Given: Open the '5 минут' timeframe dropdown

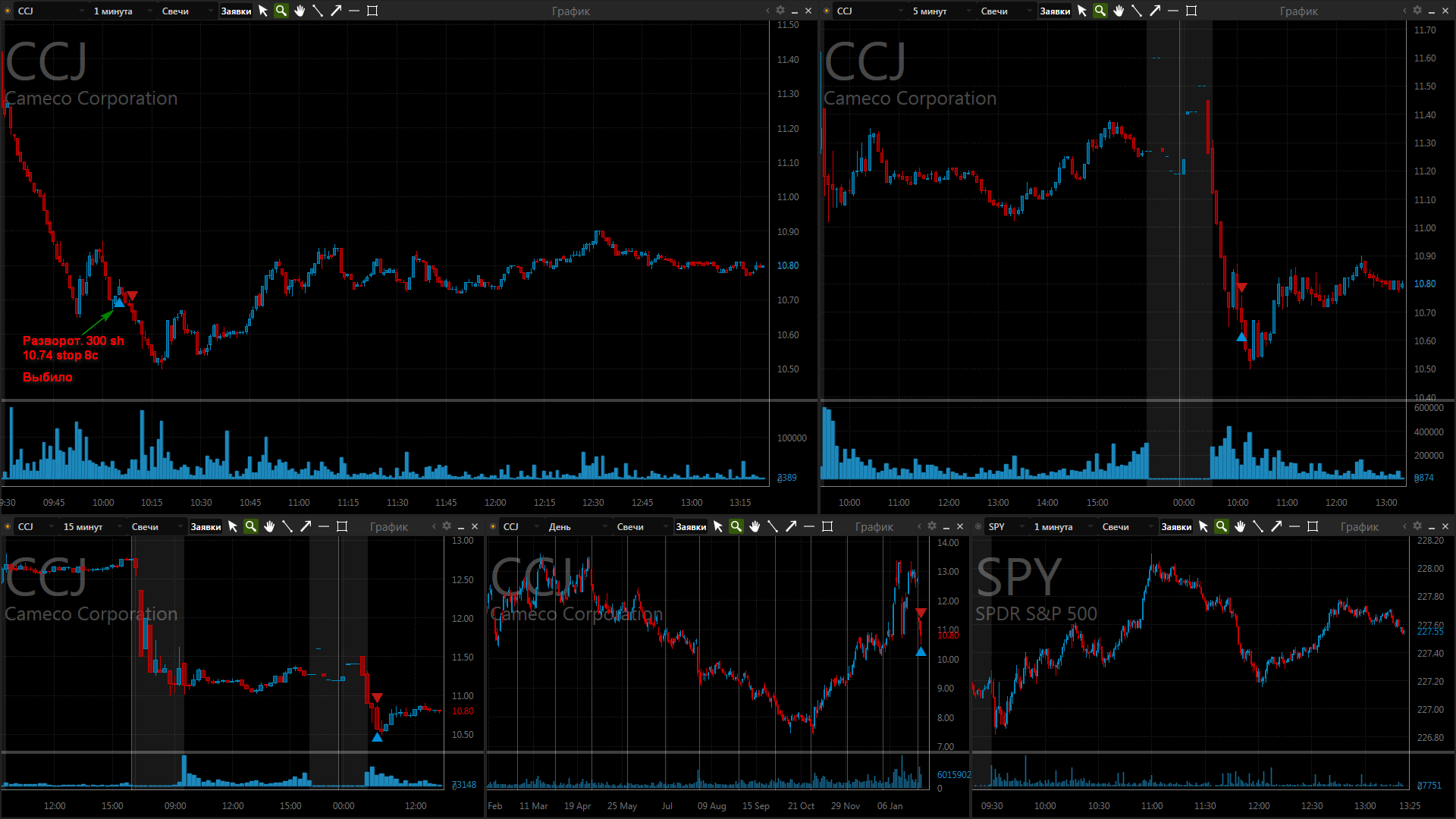Looking at the screenshot, I should pos(940,11).
